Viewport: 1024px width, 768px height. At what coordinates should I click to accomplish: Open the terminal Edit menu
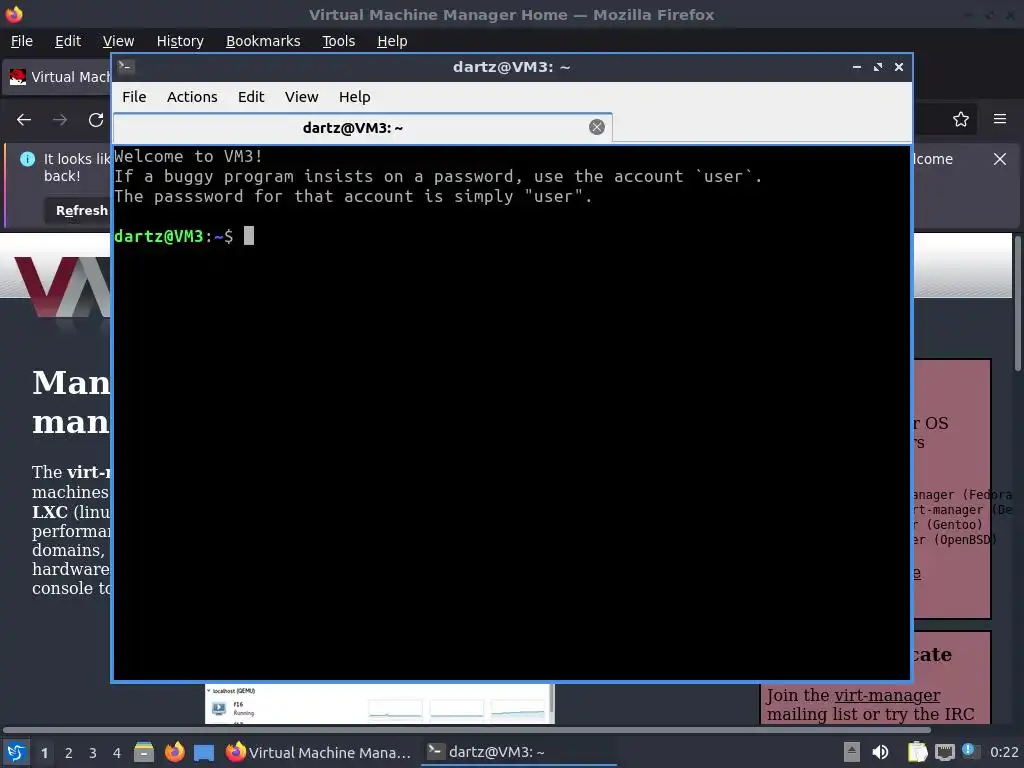pyautogui.click(x=251, y=97)
